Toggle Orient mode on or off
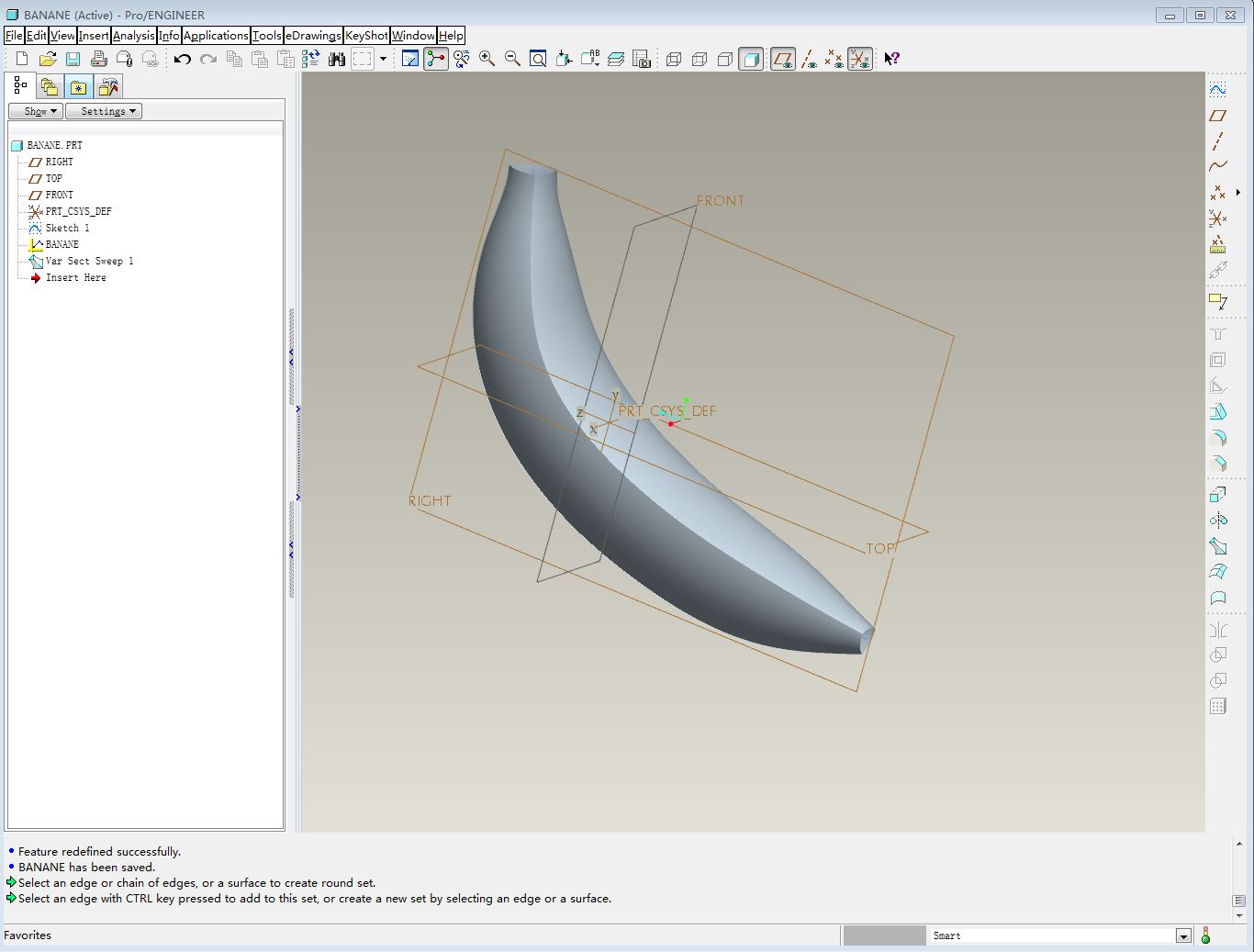The width and height of the screenshot is (1254, 952). pos(462,59)
